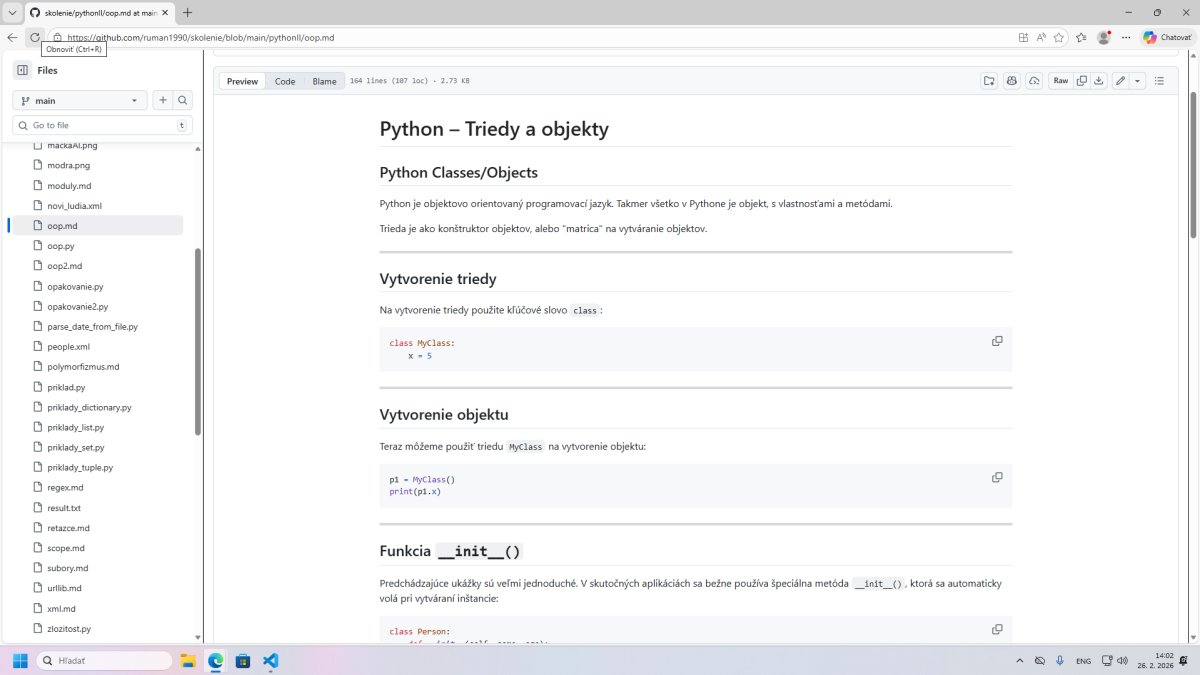Image resolution: width=1200 pixels, height=675 pixels.
Task: Open polymorfizmus.md in file tree
Action: pos(83,367)
